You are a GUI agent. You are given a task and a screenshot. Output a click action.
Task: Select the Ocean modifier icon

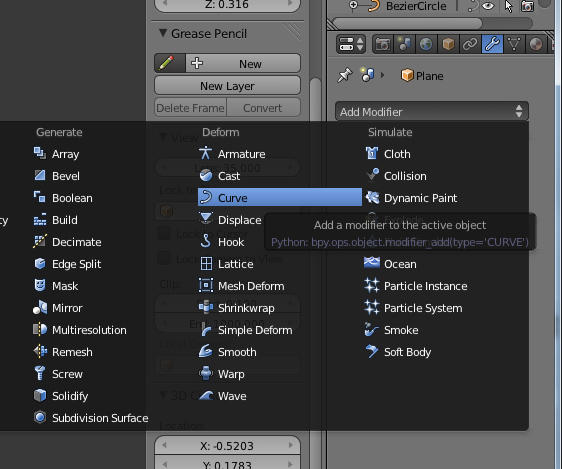tap(372, 263)
